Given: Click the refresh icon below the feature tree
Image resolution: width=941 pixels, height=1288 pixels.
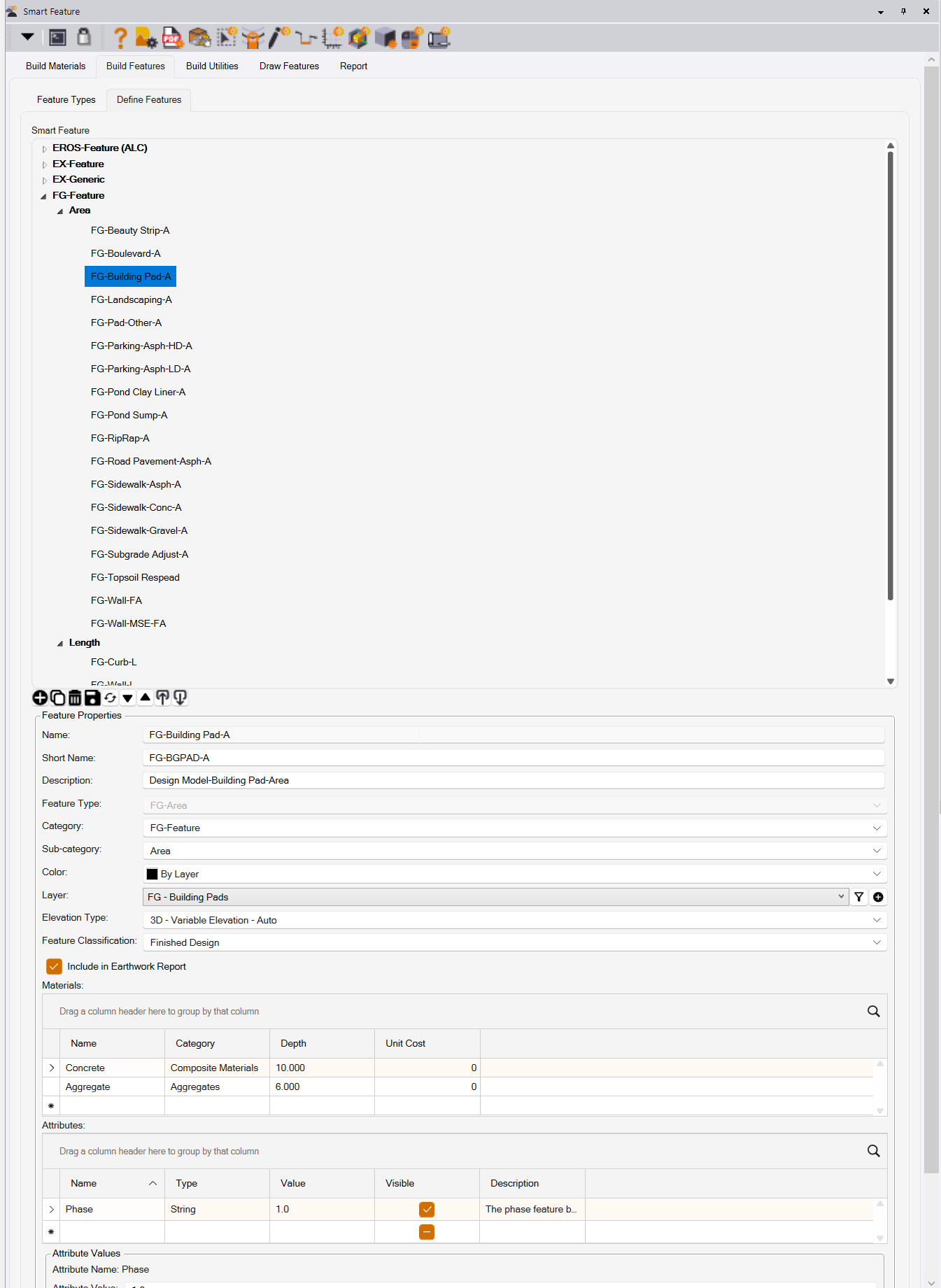Looking at the screenshot, I should 110,698.
